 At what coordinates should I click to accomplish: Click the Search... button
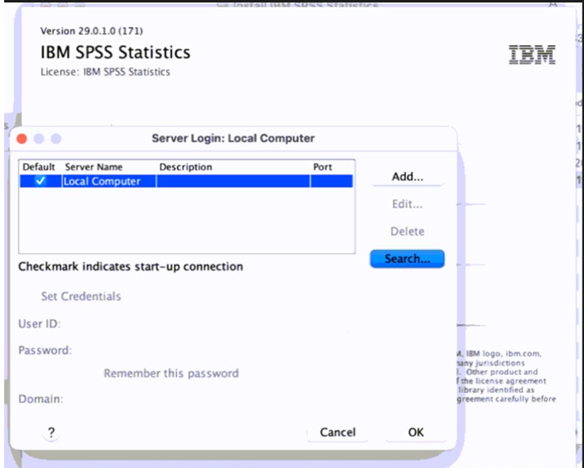tap(407, 258)
